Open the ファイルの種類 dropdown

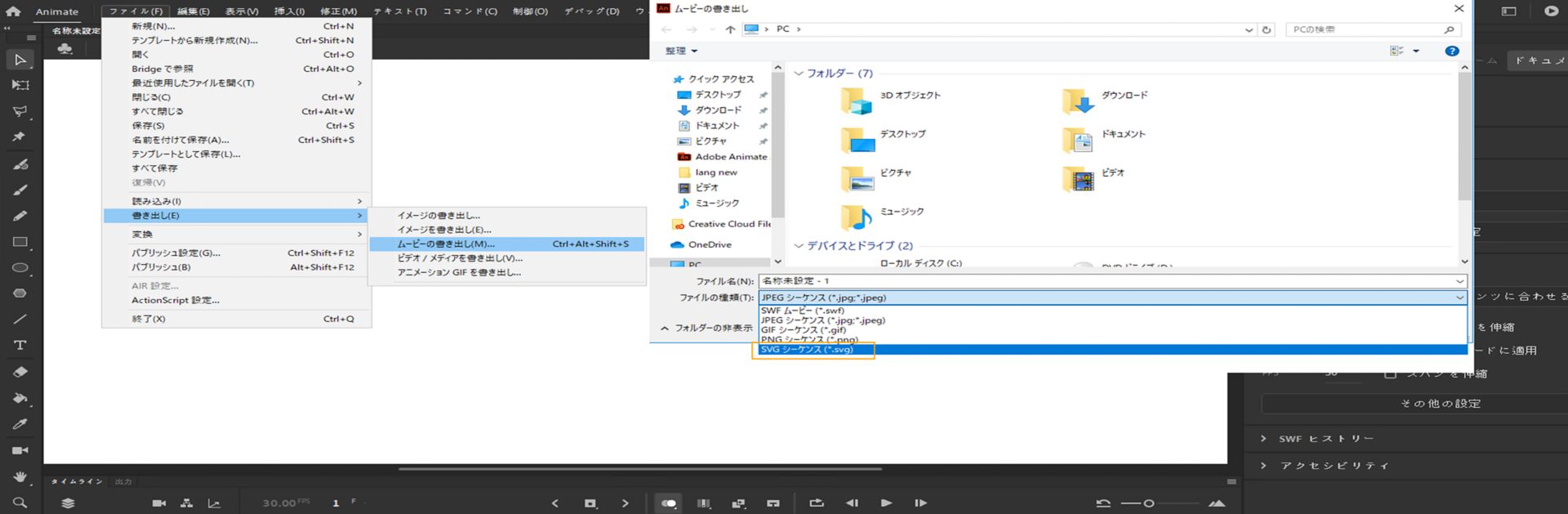(x=1112, y=297)
